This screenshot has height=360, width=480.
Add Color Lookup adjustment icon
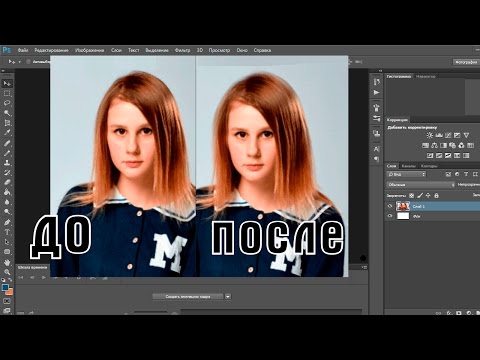tap(470, 145)
